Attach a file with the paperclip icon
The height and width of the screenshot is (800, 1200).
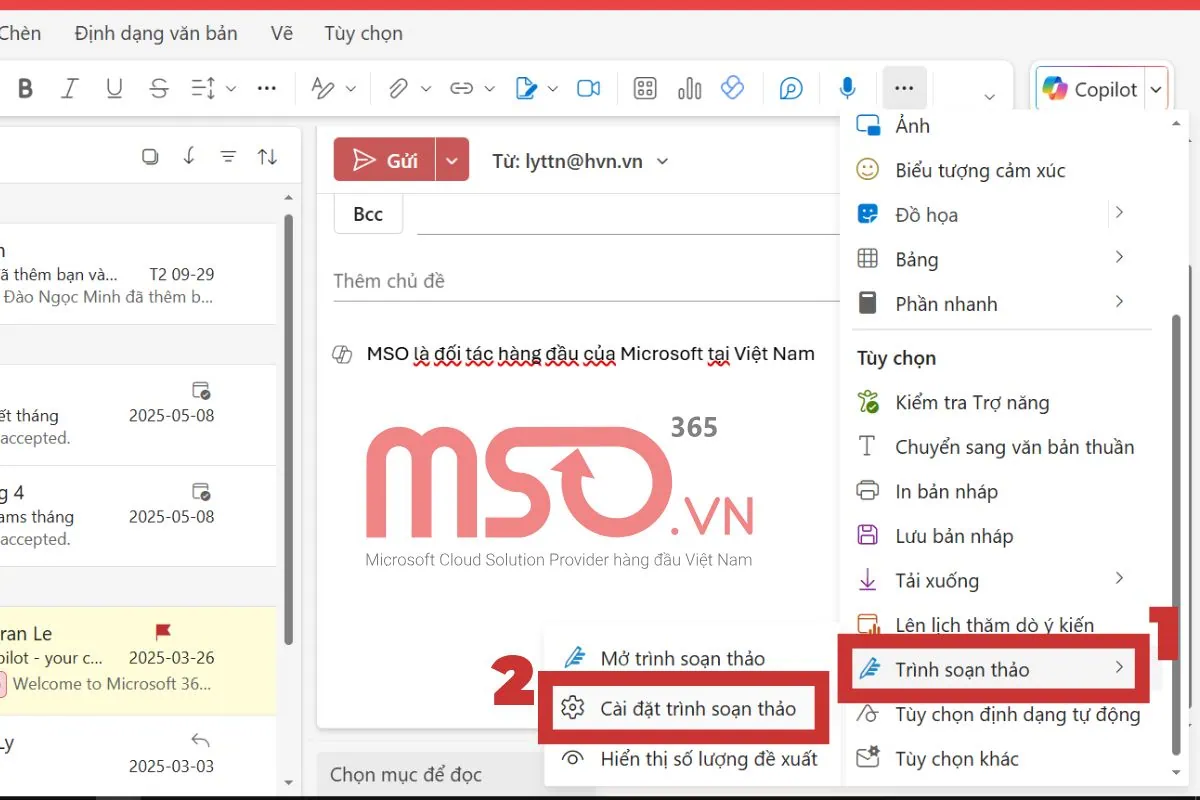point(396,88)
